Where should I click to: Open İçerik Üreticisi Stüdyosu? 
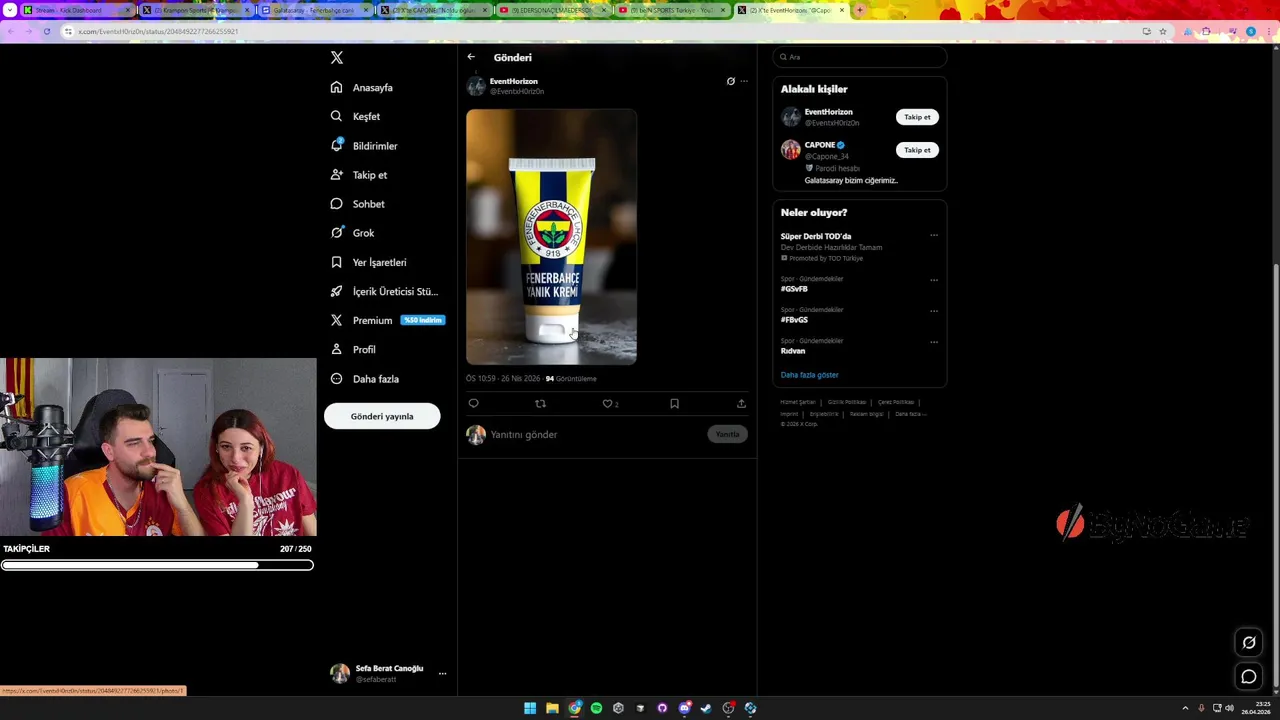pyautogui.click(x=384, y=292)
